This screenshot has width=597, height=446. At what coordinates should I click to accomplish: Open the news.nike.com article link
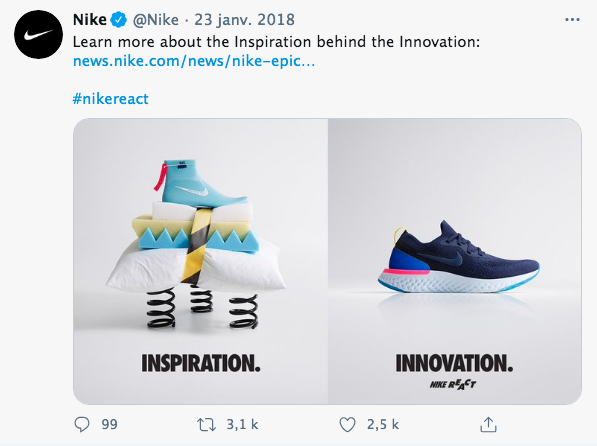pos(194,61)
